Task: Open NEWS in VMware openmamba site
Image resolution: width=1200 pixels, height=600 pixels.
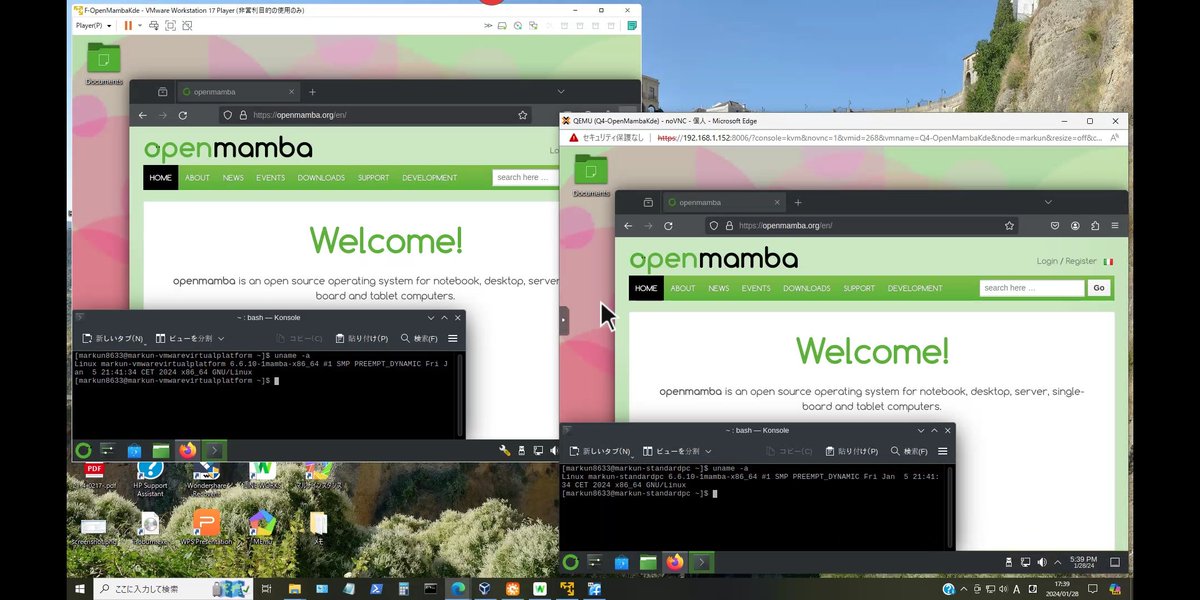Action: click(233, 177)
